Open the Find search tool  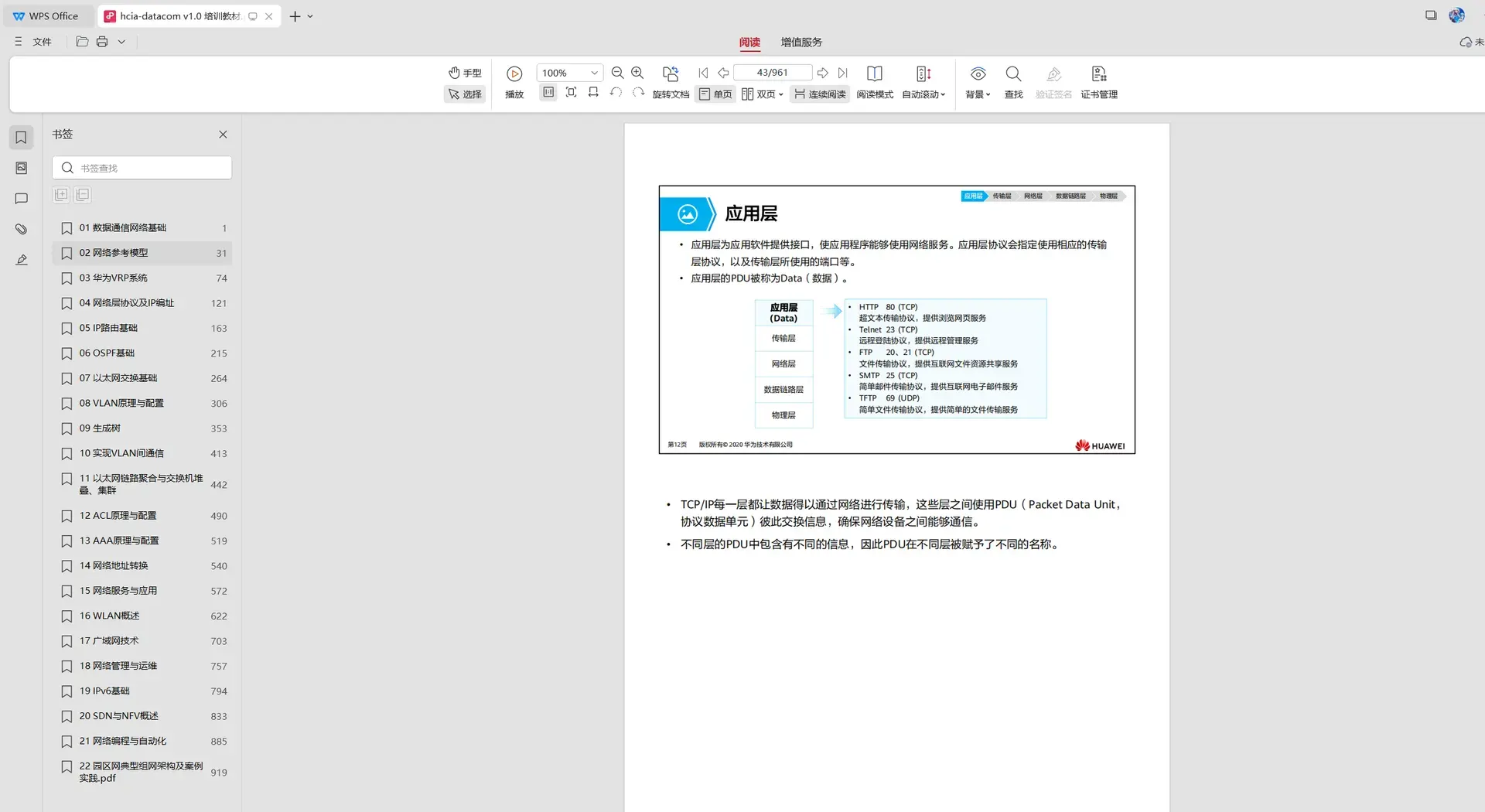(x=1013, y=82)
